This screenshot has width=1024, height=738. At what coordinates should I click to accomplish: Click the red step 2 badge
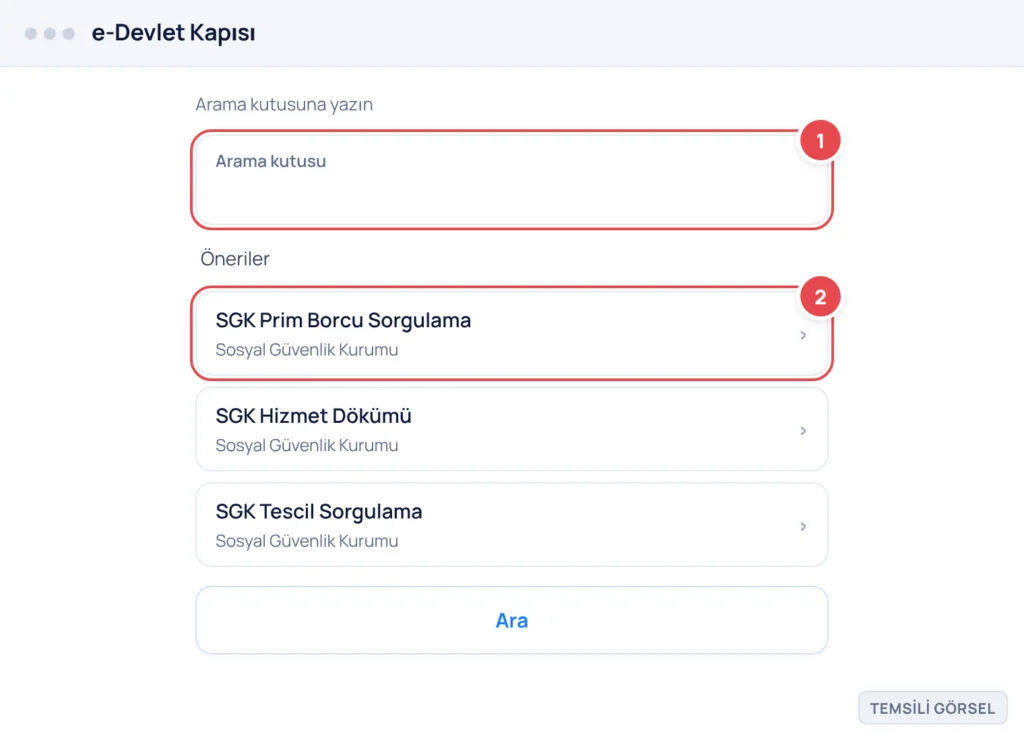[x=820, y=297]
